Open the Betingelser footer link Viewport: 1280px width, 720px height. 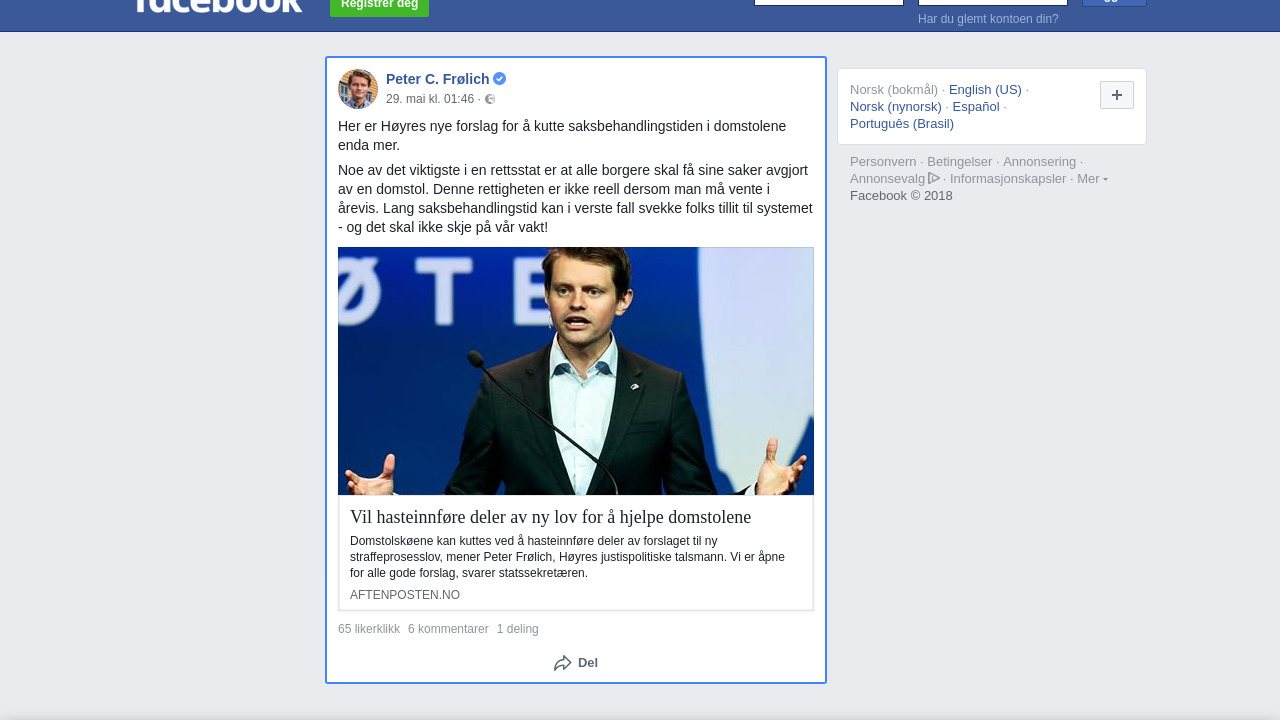(960, 162)
